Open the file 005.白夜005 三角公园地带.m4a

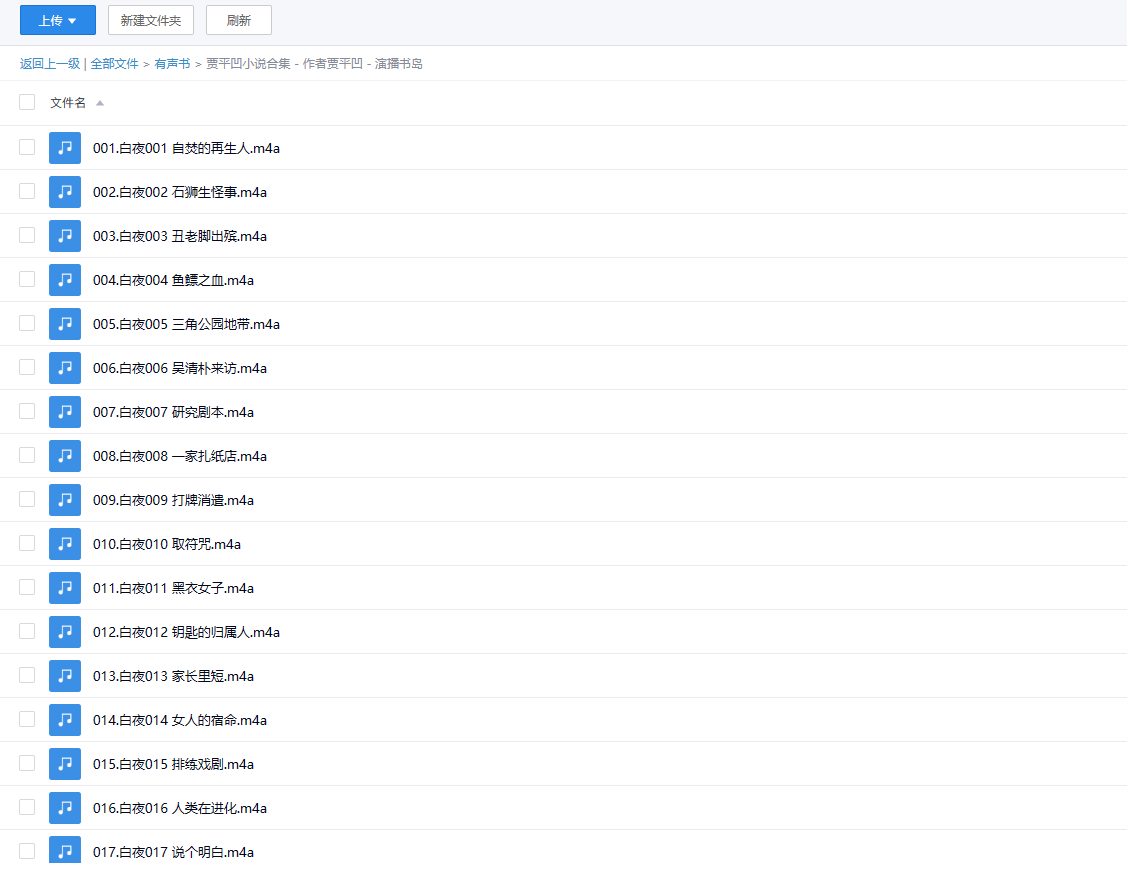187,324
